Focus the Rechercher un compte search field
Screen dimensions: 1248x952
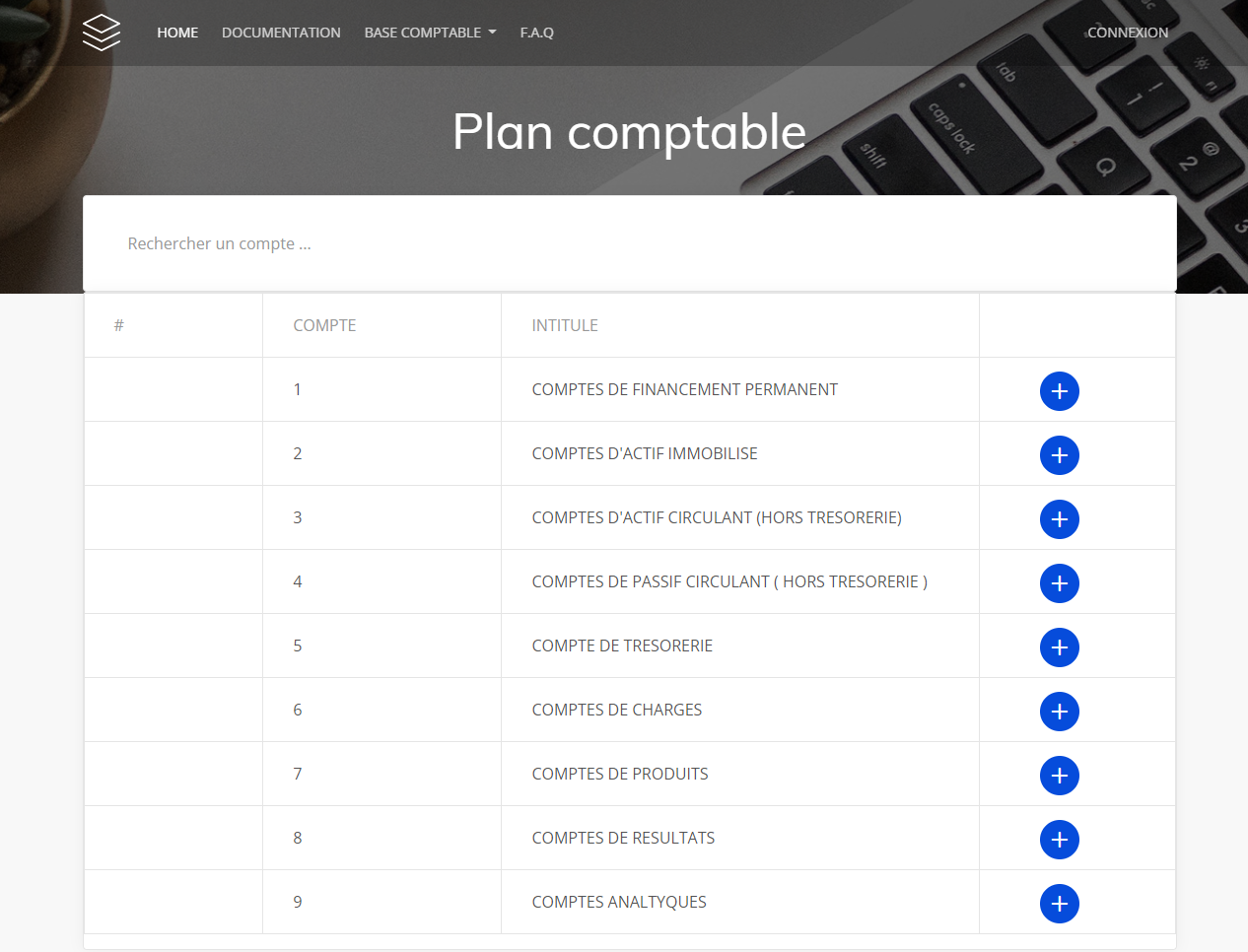coord(629,243)
